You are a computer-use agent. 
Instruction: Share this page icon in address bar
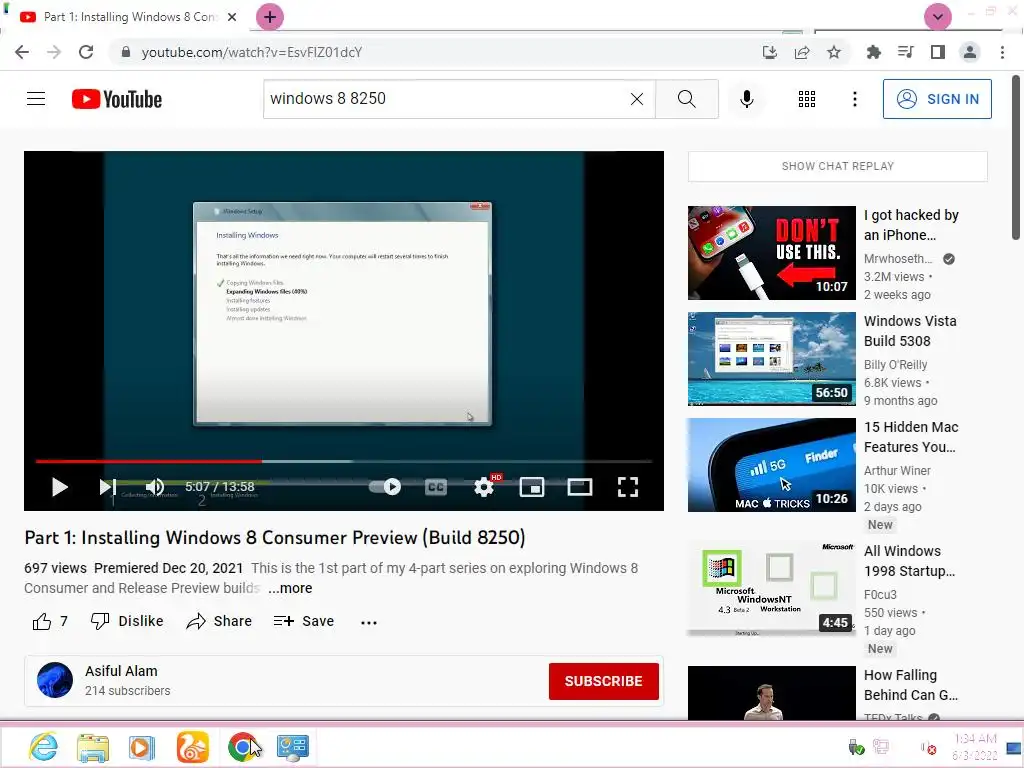802,52
